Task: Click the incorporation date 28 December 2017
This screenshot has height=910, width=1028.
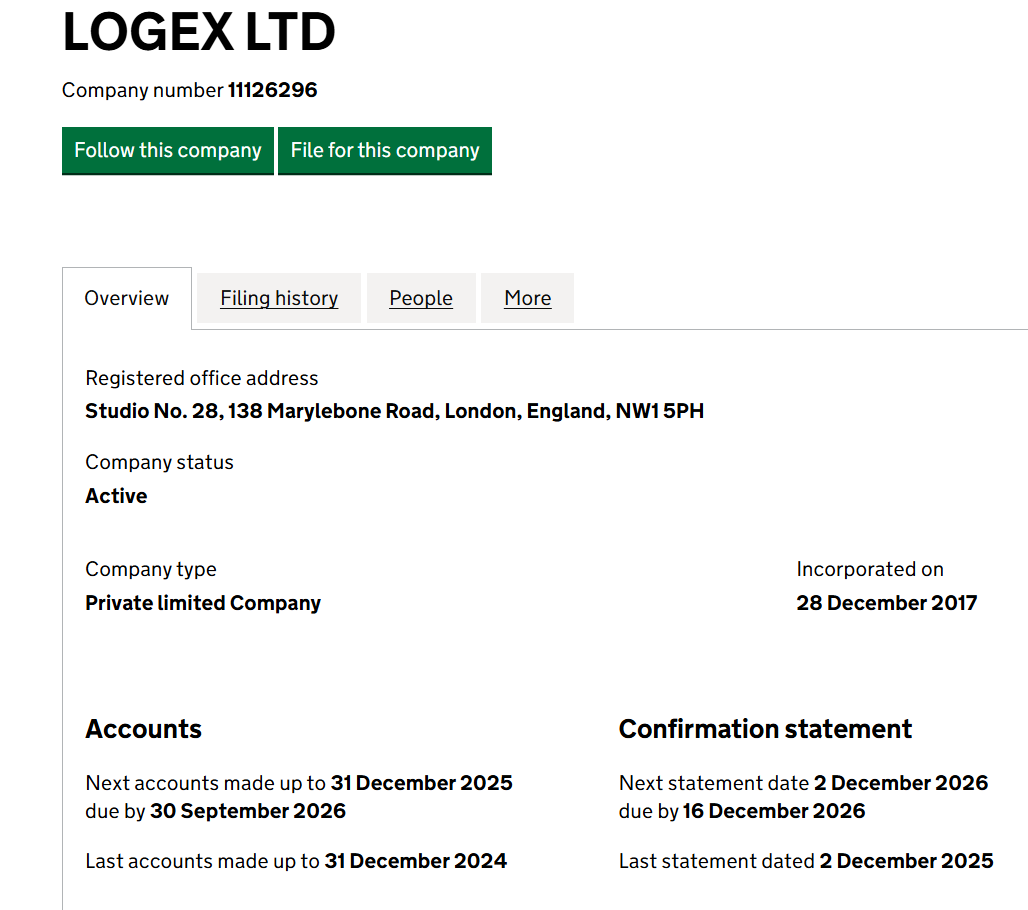Action: (x=886, y=603)
